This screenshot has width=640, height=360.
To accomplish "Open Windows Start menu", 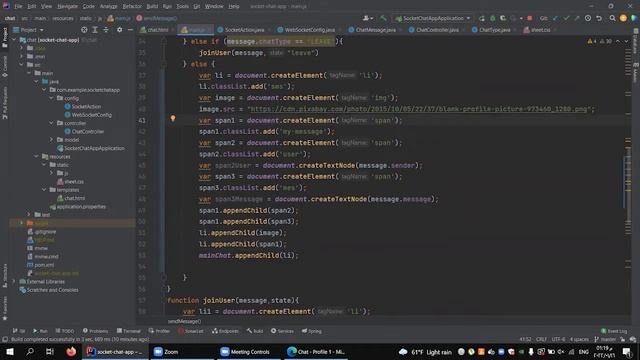I will (10, 351).
